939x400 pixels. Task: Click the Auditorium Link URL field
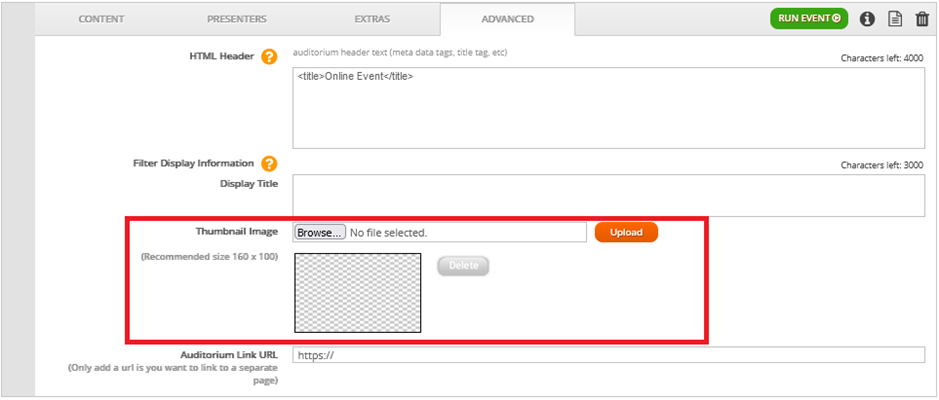tap(608, 354)
